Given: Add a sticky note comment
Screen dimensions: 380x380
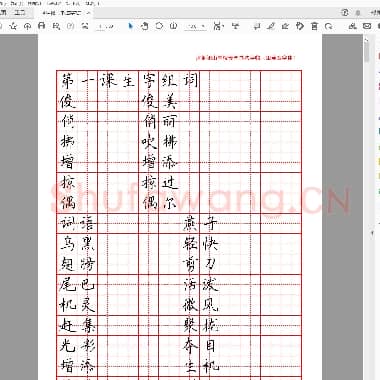Looking at the screenshot, I should [257, 26].
